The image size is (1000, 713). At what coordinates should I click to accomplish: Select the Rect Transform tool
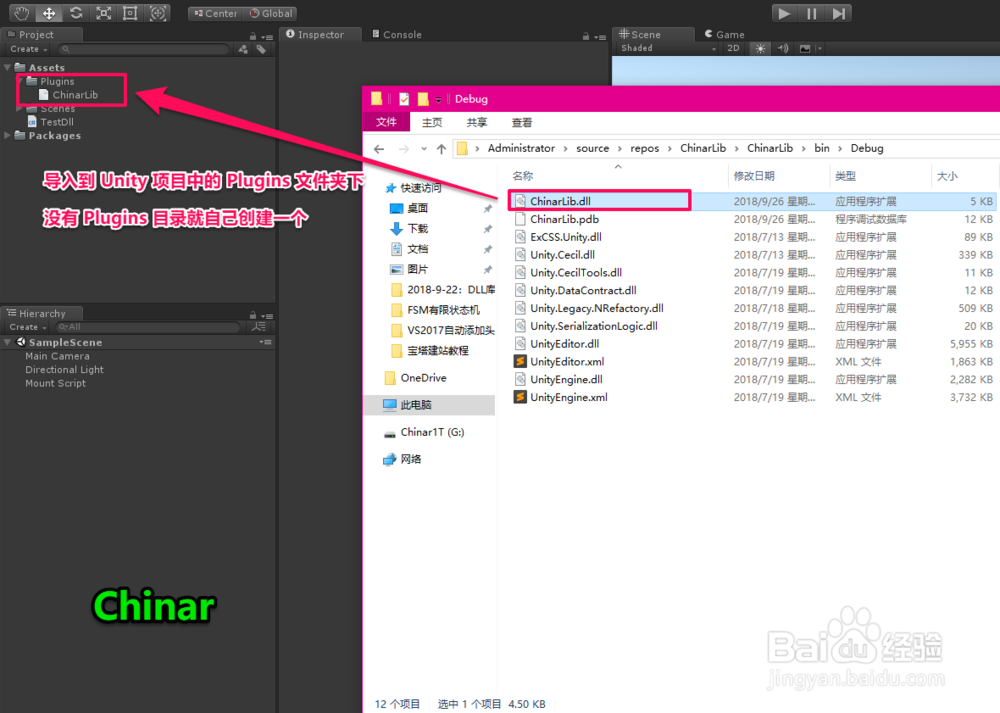130,13
